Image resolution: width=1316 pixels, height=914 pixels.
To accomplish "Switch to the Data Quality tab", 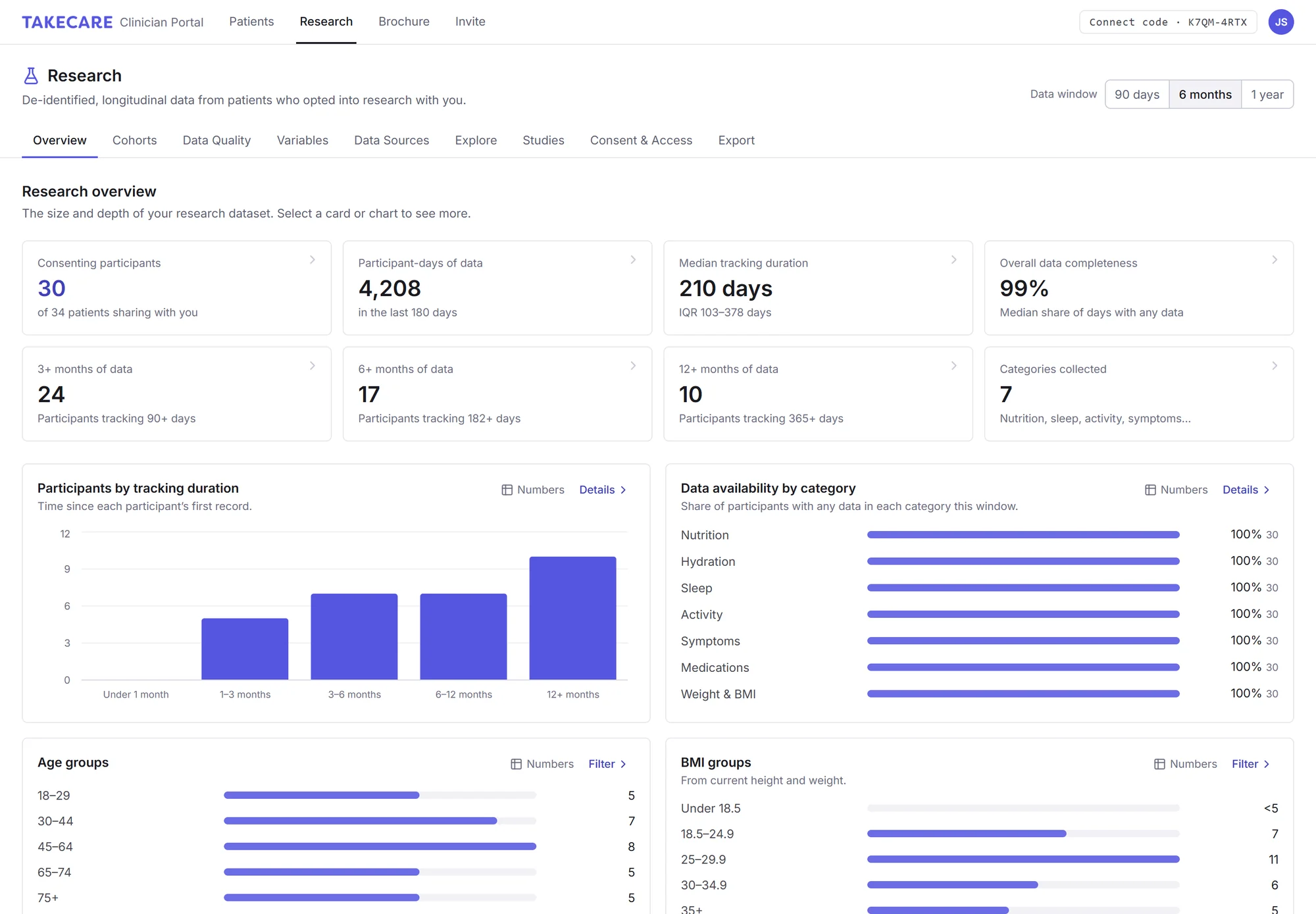I will point(216,140).
